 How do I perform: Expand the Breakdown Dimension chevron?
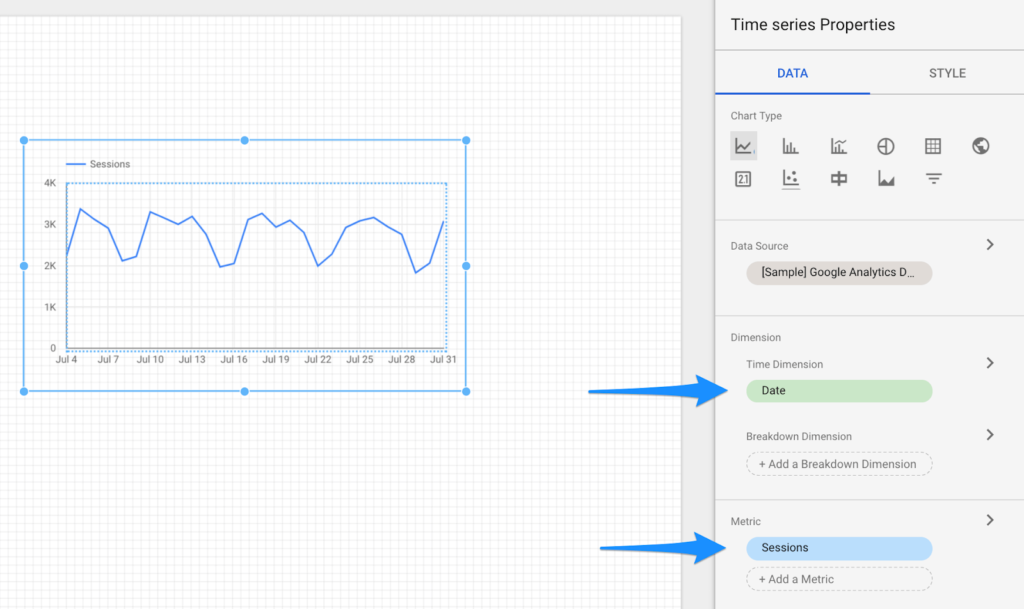tap(990, 435)
